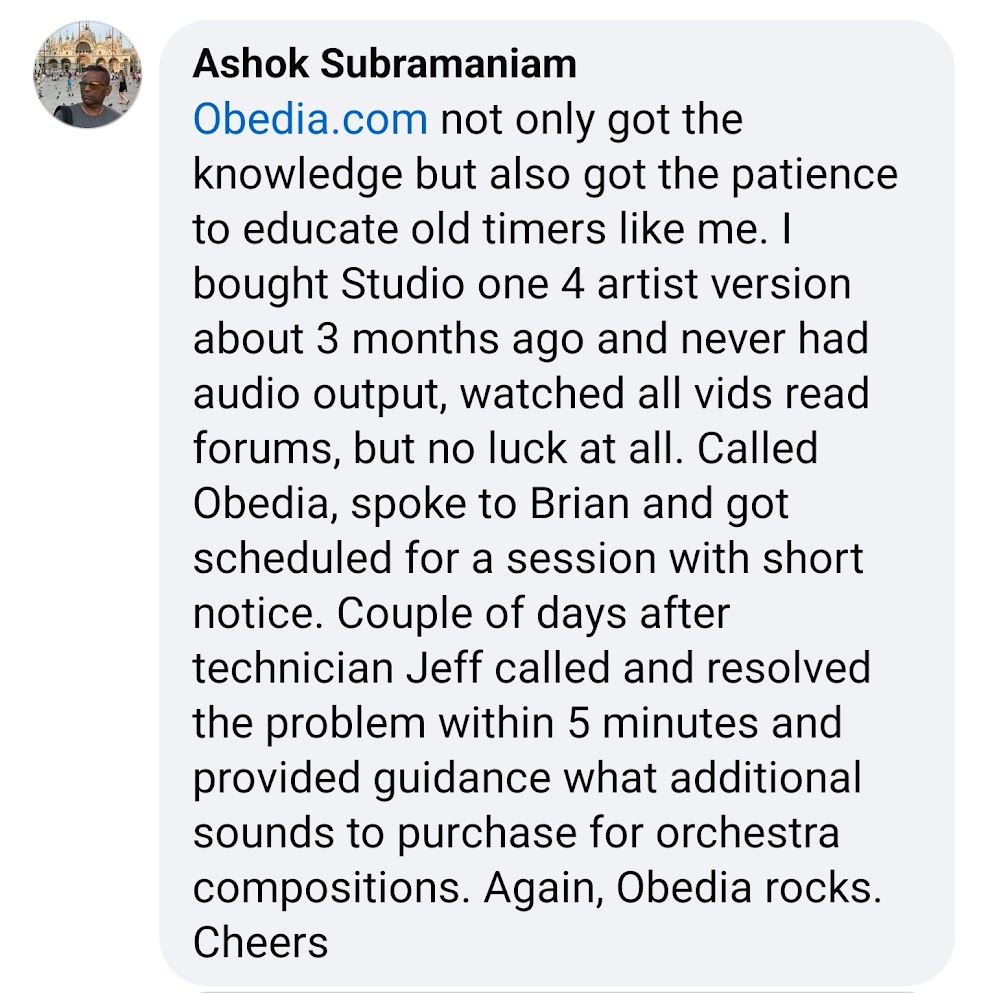The width and height of the screenshot is (988, 993).
Task: Click the word "patience" in the comment
Action: 815,174
